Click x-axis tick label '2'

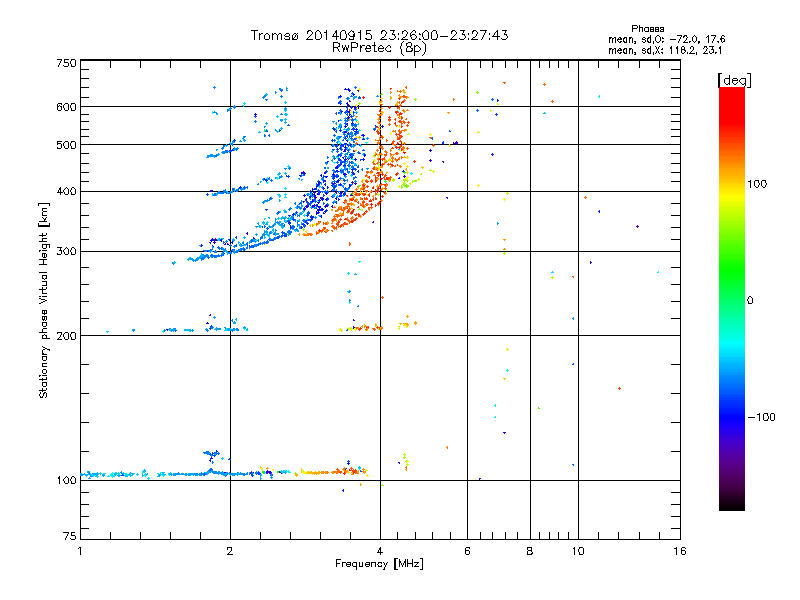click(230, 551)
